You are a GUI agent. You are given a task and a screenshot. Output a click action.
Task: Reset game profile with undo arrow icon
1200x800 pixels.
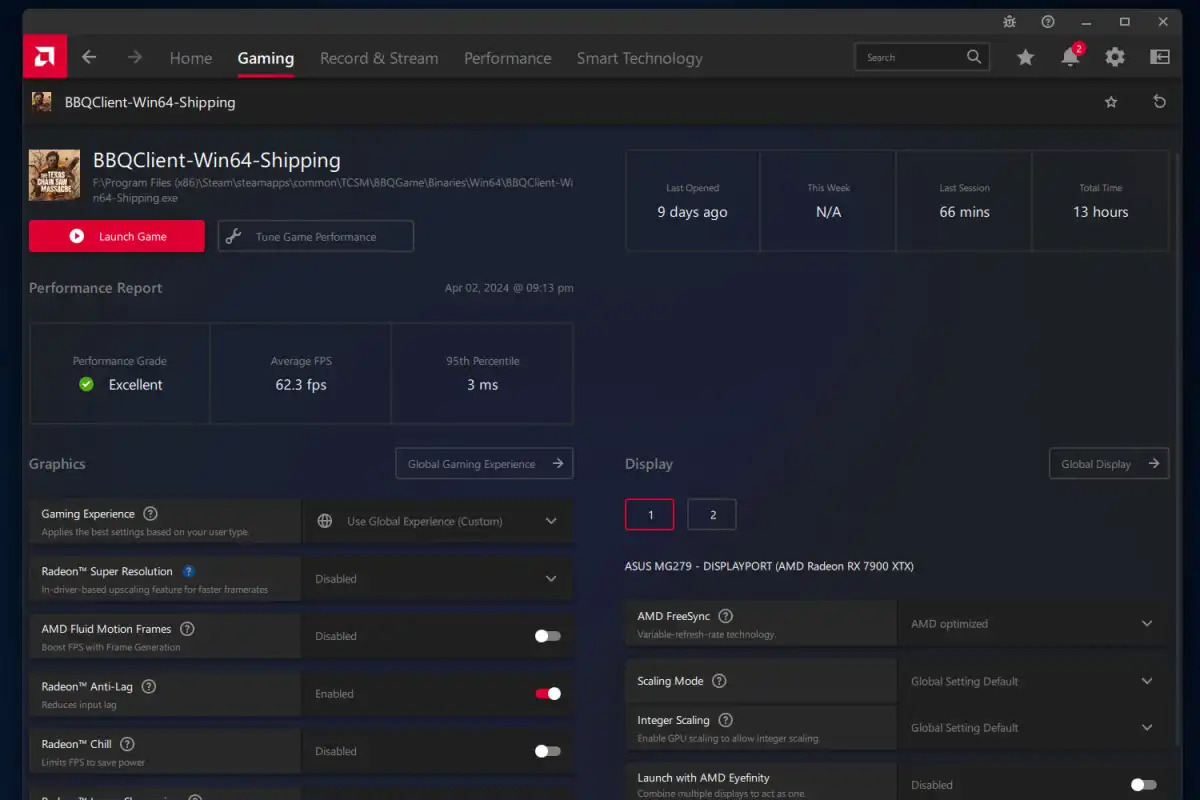(1159, 102)
